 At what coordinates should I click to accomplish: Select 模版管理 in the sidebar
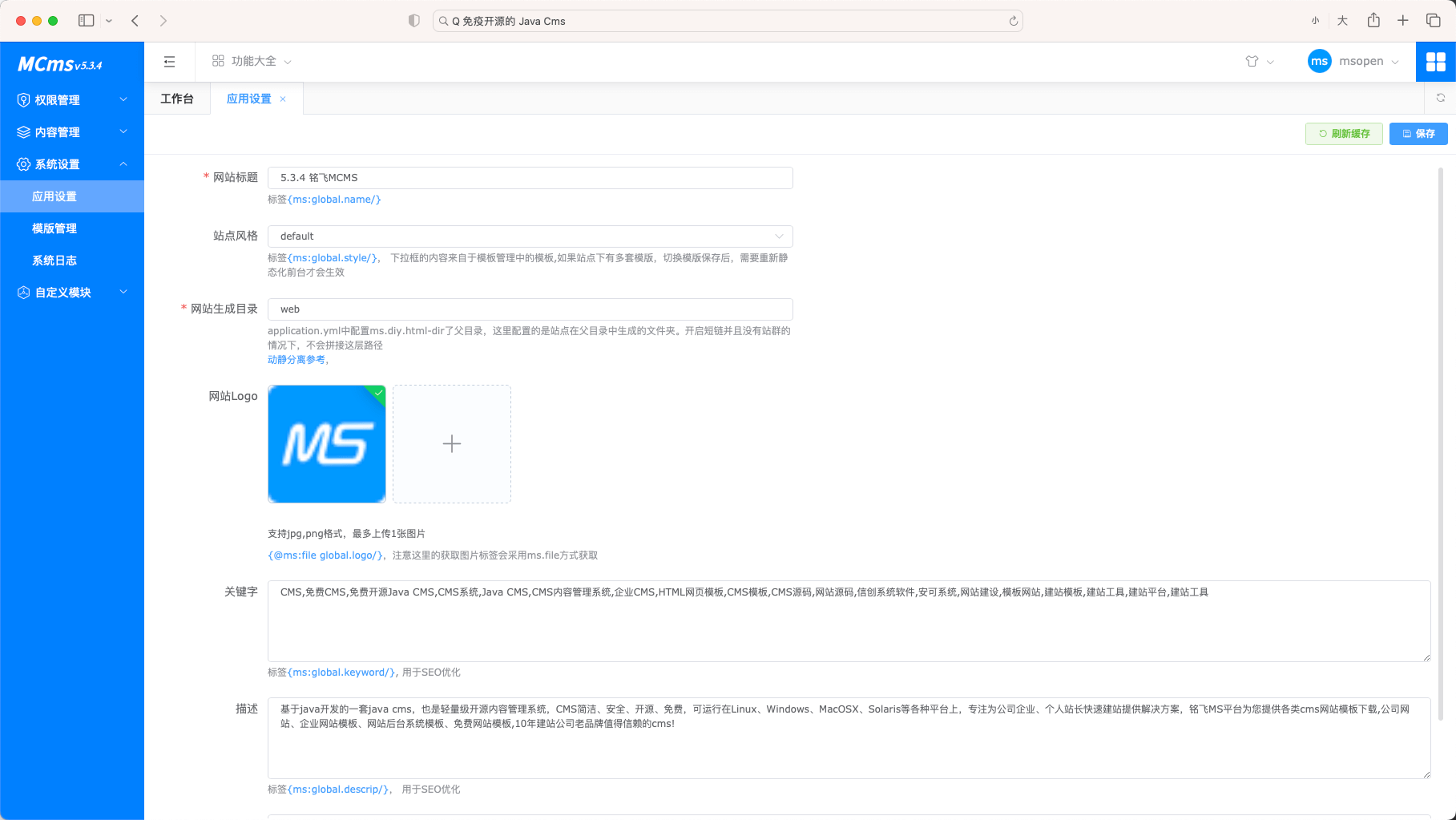(54, 228)
